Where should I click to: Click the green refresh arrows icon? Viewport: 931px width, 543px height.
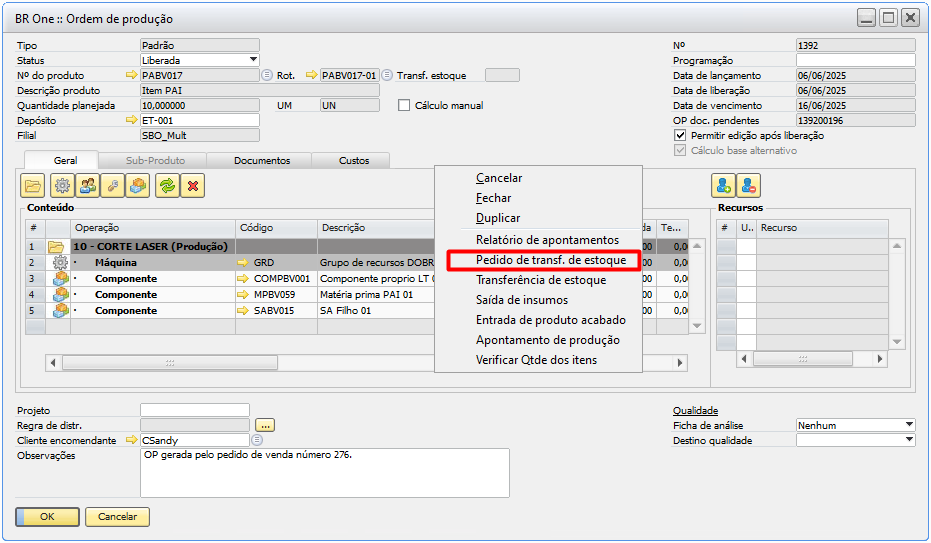click(x=167, y=185)
